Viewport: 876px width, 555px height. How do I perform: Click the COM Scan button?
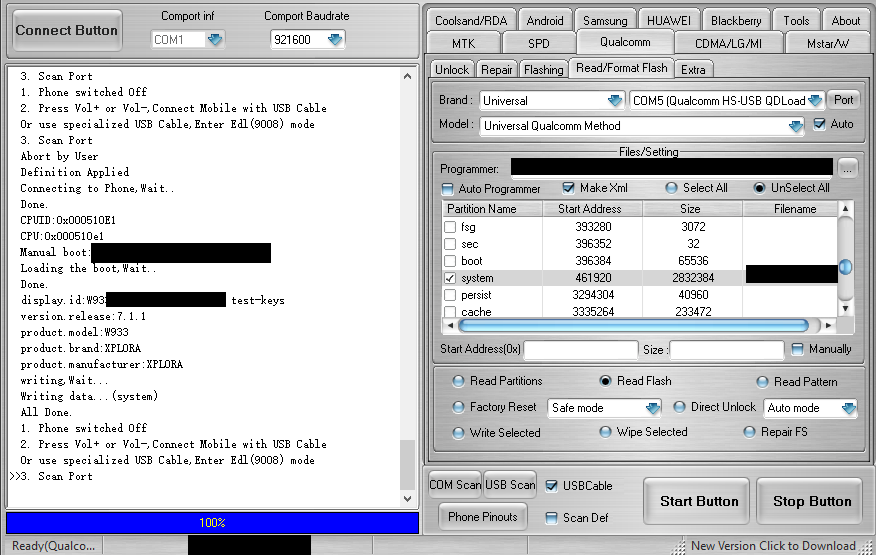point(455,485)
